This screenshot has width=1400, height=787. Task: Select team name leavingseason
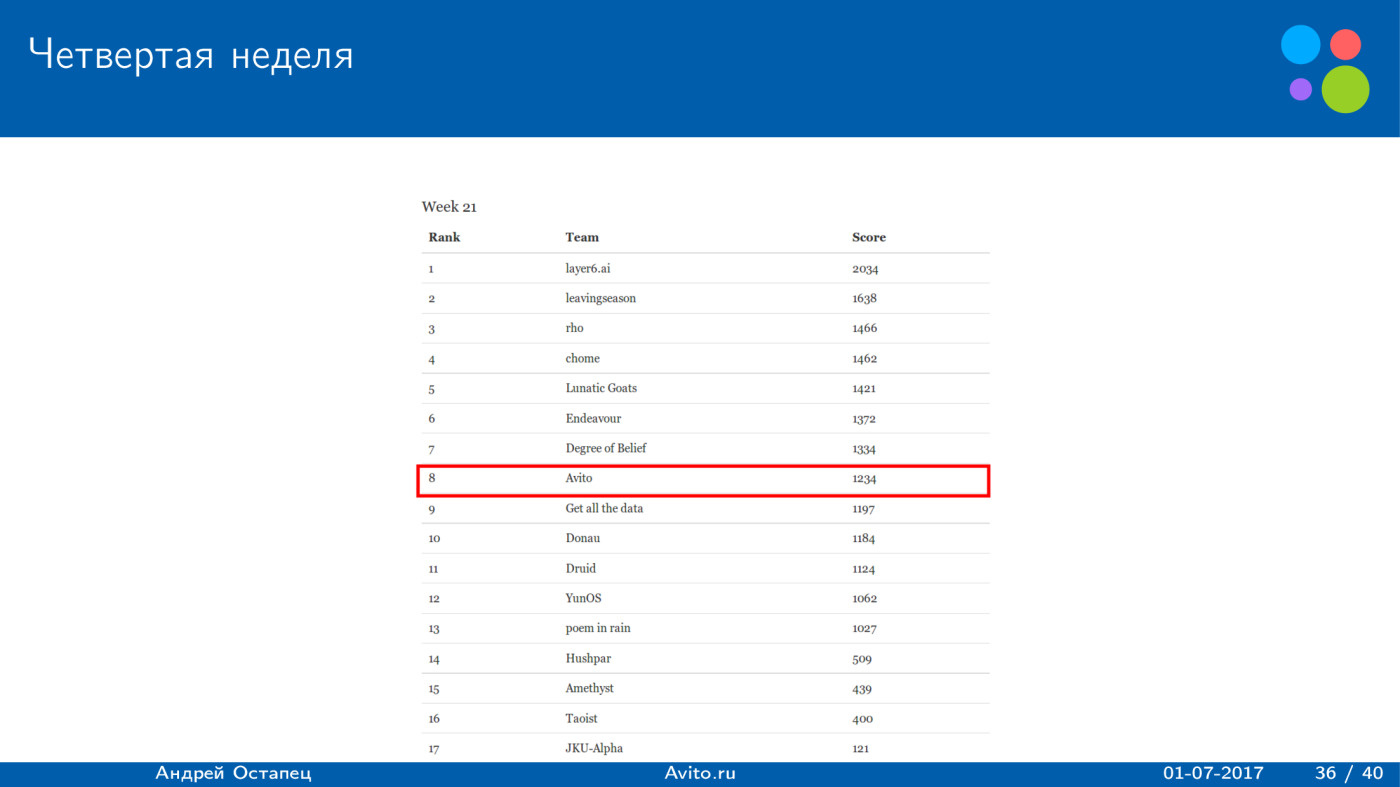pos(600,298)
